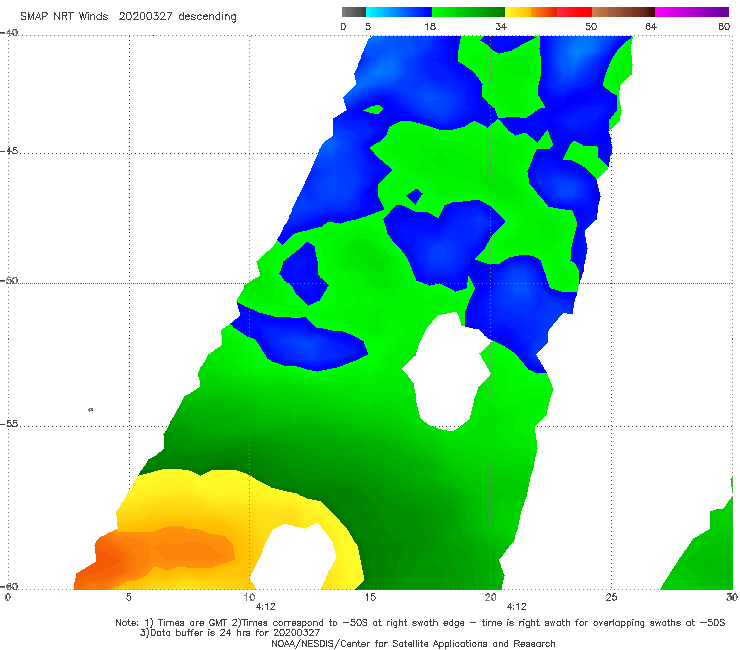Pick the magenta-purple colorbar segment
The height and width of the screenshot is (650, 740).
tap(691, 12)
